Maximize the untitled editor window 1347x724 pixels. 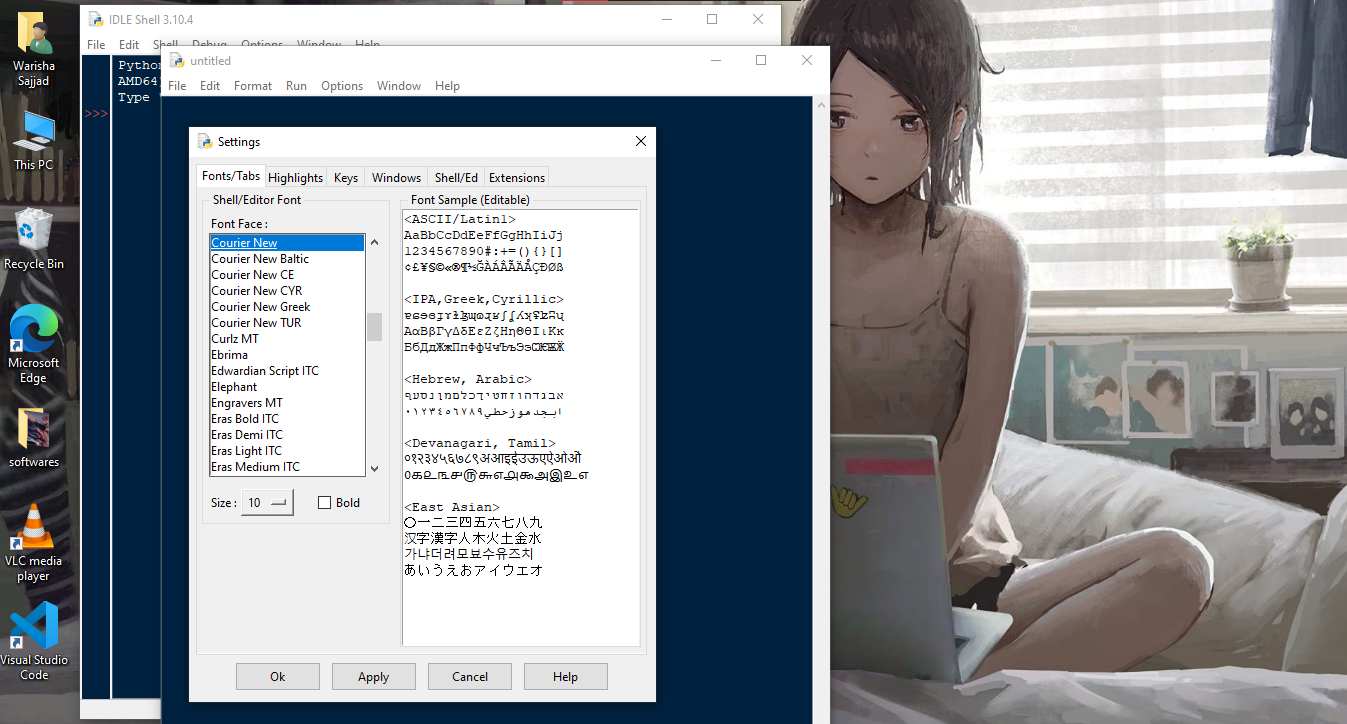[x=761, y=60]
